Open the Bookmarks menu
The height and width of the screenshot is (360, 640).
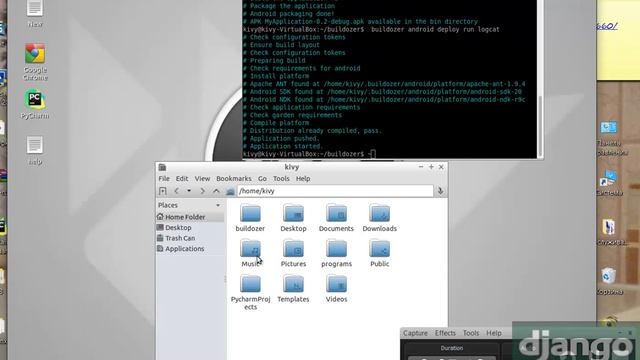tap(234, 179)
